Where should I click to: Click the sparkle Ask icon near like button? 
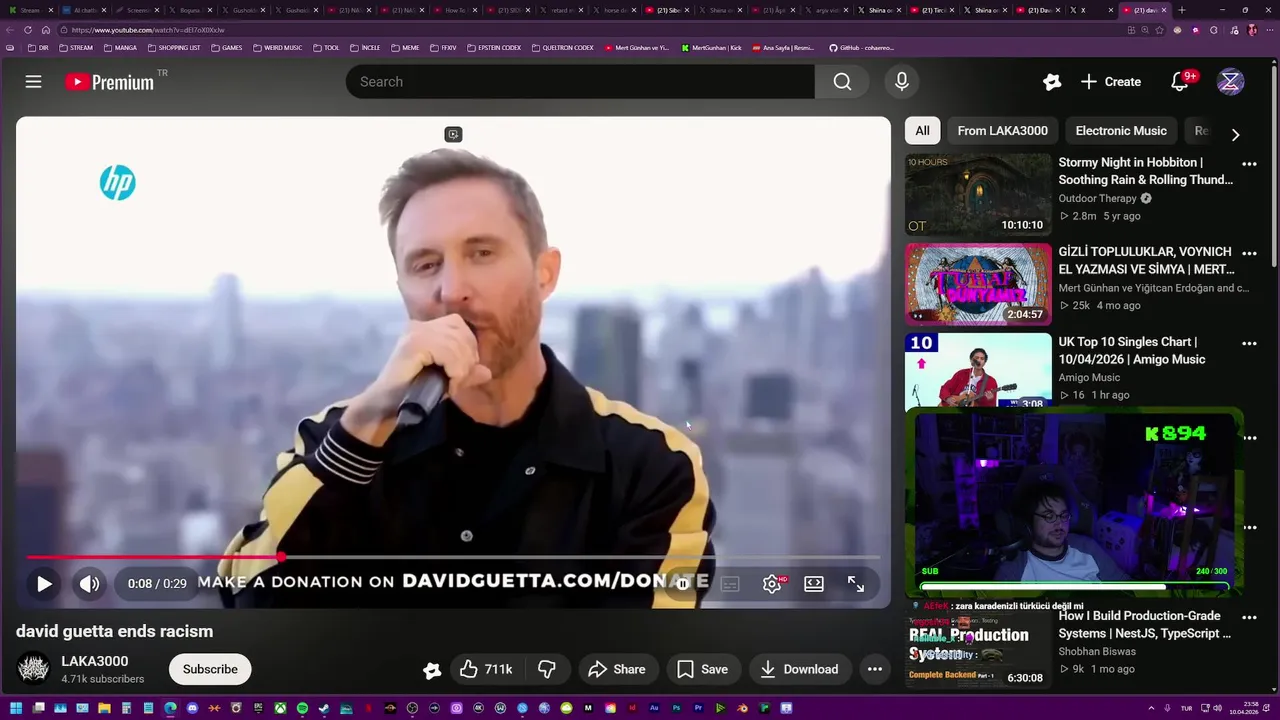(x=432, y=670)
